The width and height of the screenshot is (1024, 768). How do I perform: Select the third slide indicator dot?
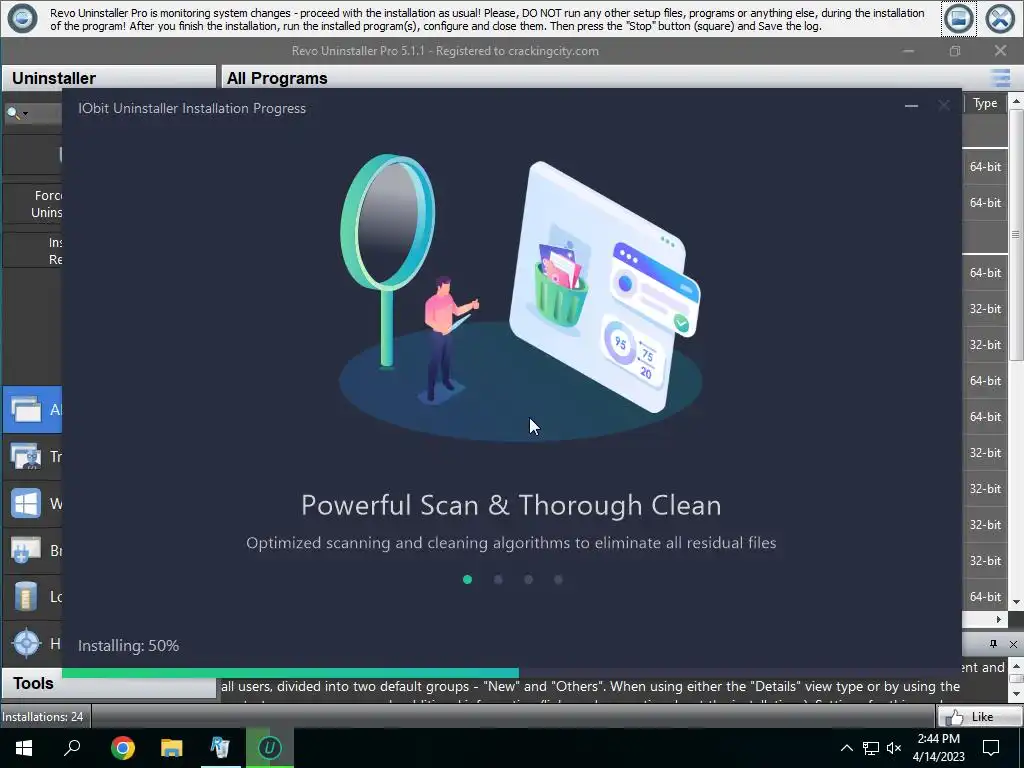pos(528,579)
